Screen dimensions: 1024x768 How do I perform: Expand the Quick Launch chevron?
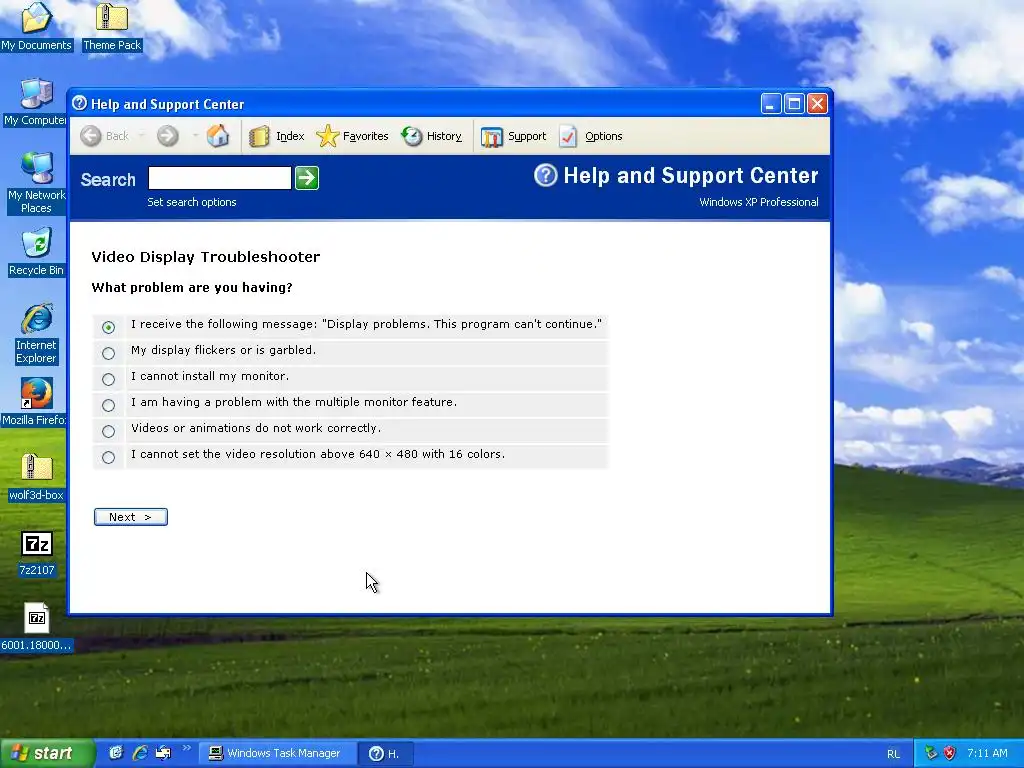click(186, 748)
